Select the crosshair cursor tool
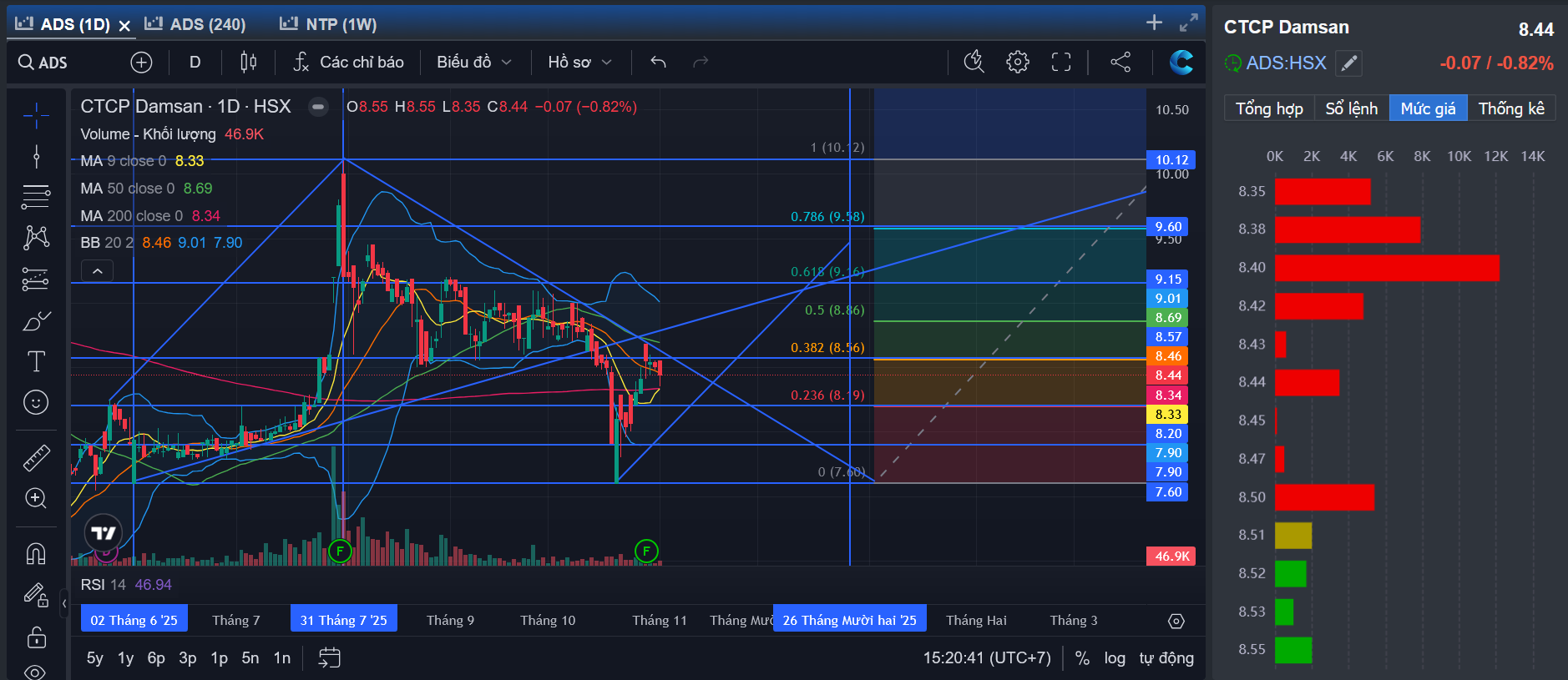The height and width of the screenshot is (680, 1568). (36, 116)
